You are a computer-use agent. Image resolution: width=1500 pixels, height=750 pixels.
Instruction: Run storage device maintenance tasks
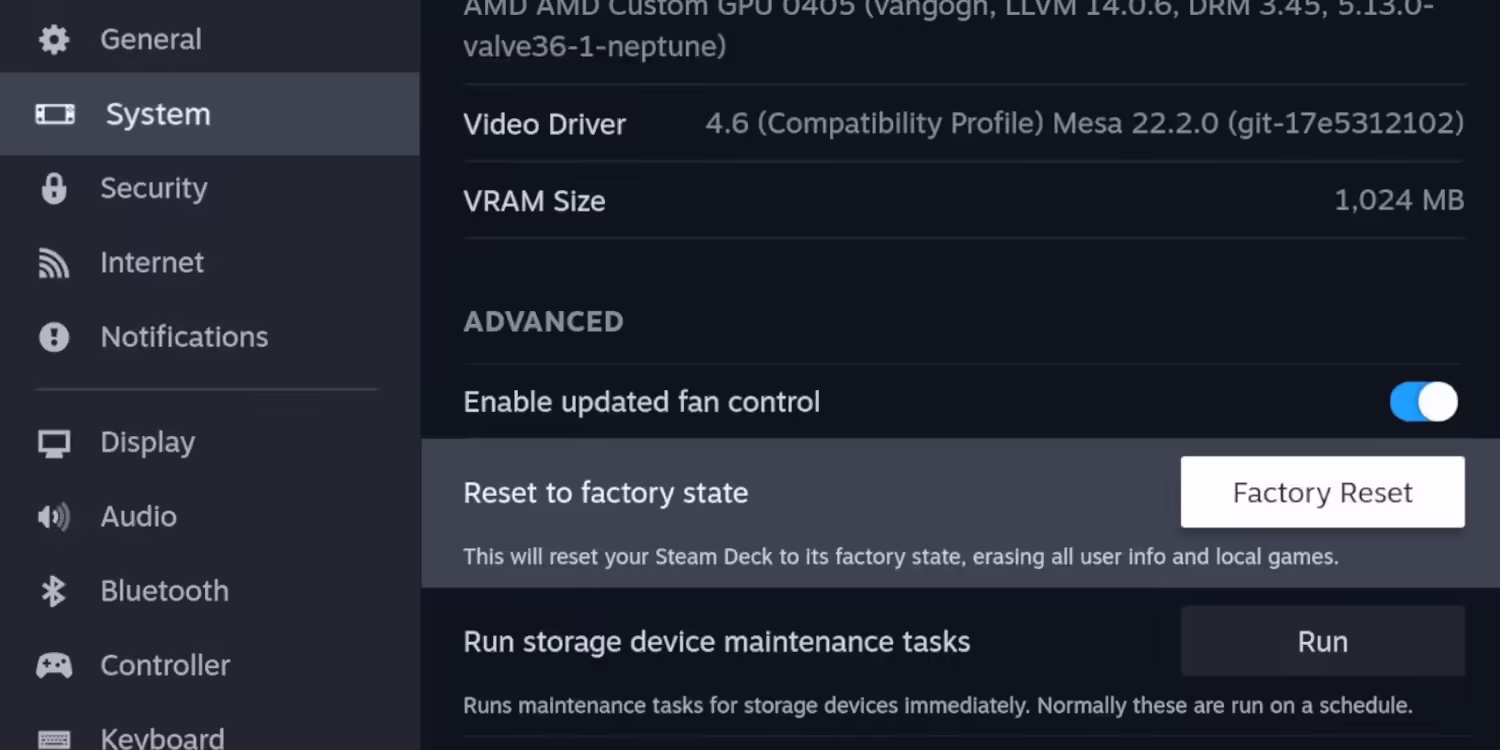point(1322,641)
